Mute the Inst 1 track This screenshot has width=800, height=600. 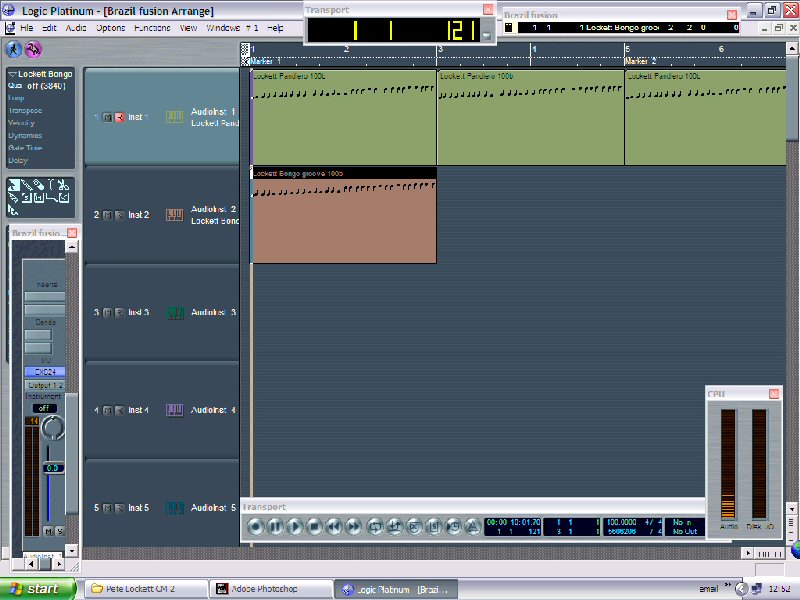[107, 117]
